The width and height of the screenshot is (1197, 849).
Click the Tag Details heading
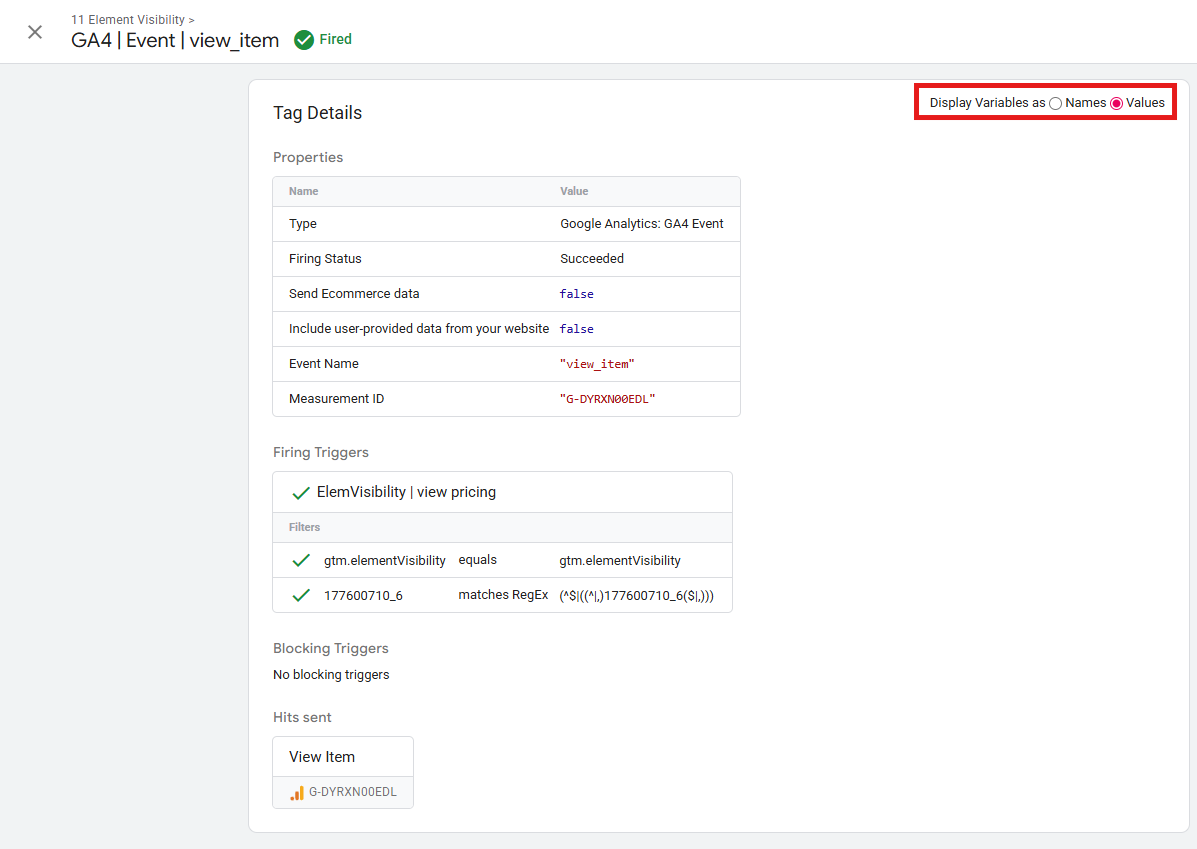(318, 113)
